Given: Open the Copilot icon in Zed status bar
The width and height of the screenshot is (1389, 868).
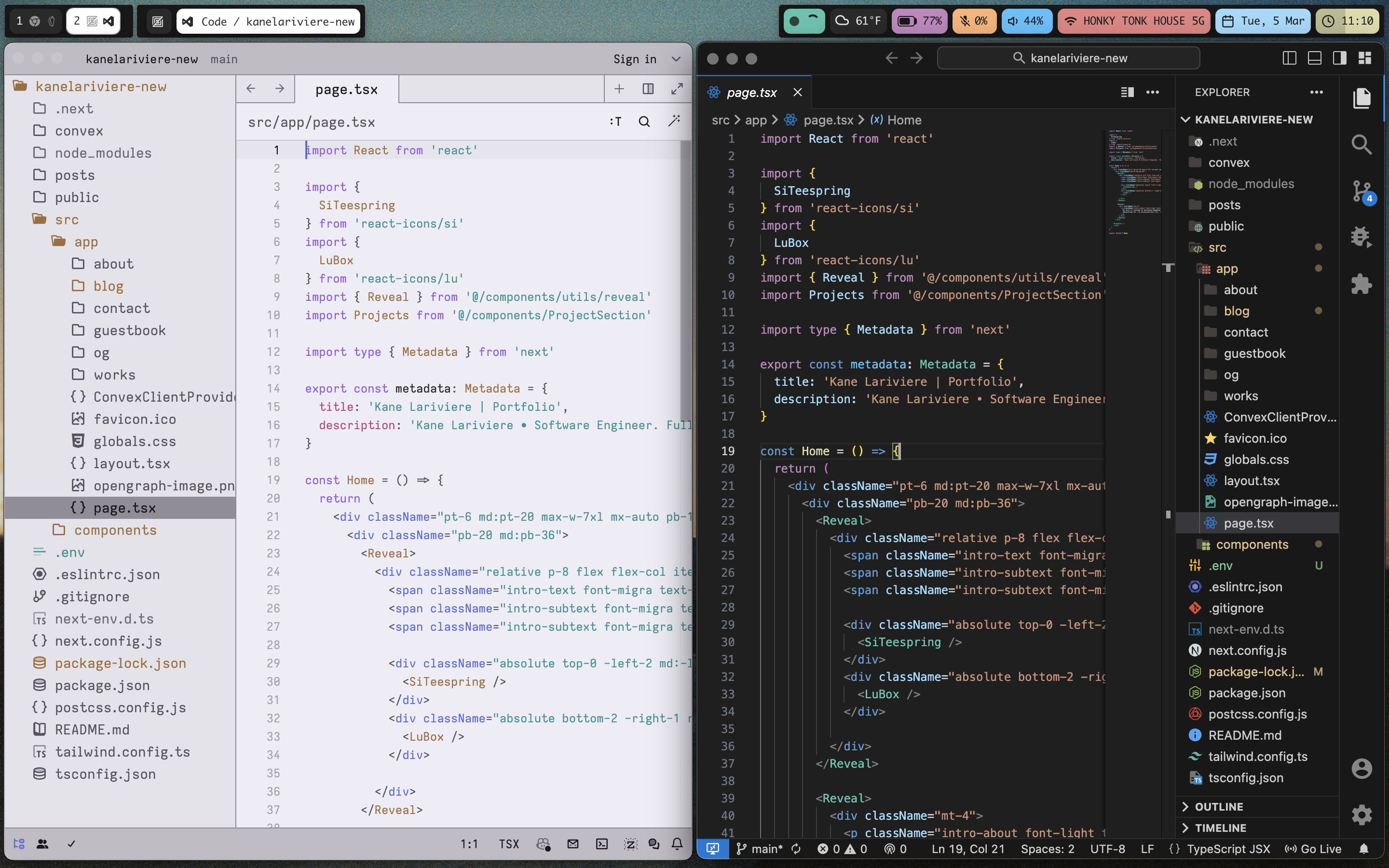Looking at the screenshot, I should tap(543, 843).
